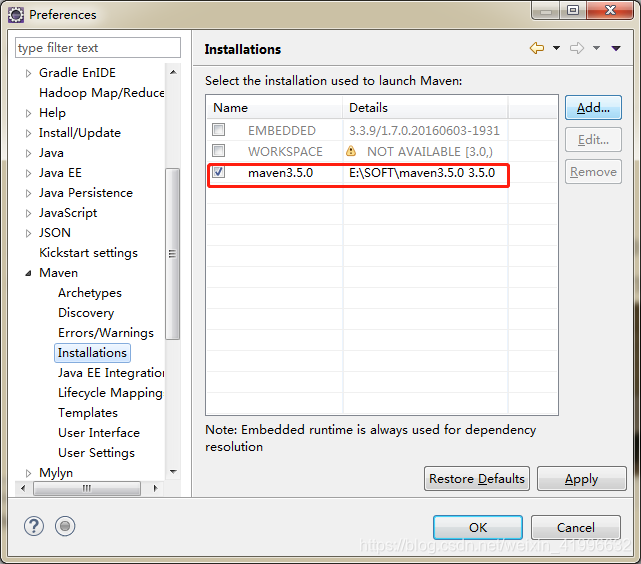Image resolution: width=641 pixels, height=564 pixels.
Task: Collapse the Maven tree node
Action: 28,273
